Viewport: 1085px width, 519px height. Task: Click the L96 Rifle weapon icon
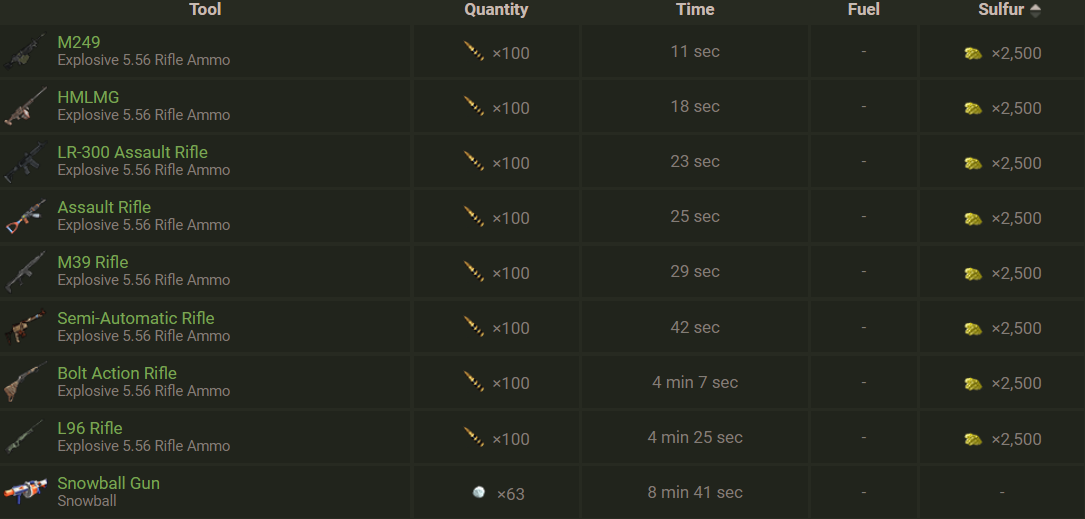pyautogui.click(x=24, y=437)
